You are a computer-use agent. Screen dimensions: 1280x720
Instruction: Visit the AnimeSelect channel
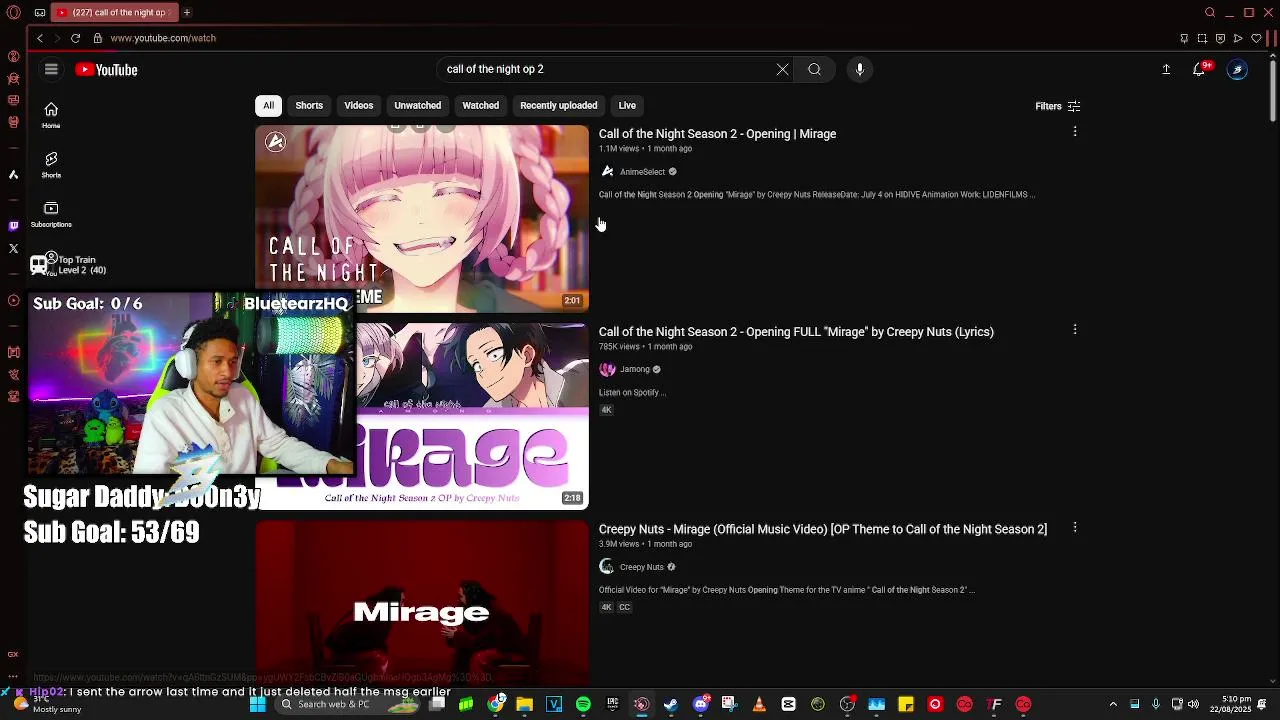(642, 172)
